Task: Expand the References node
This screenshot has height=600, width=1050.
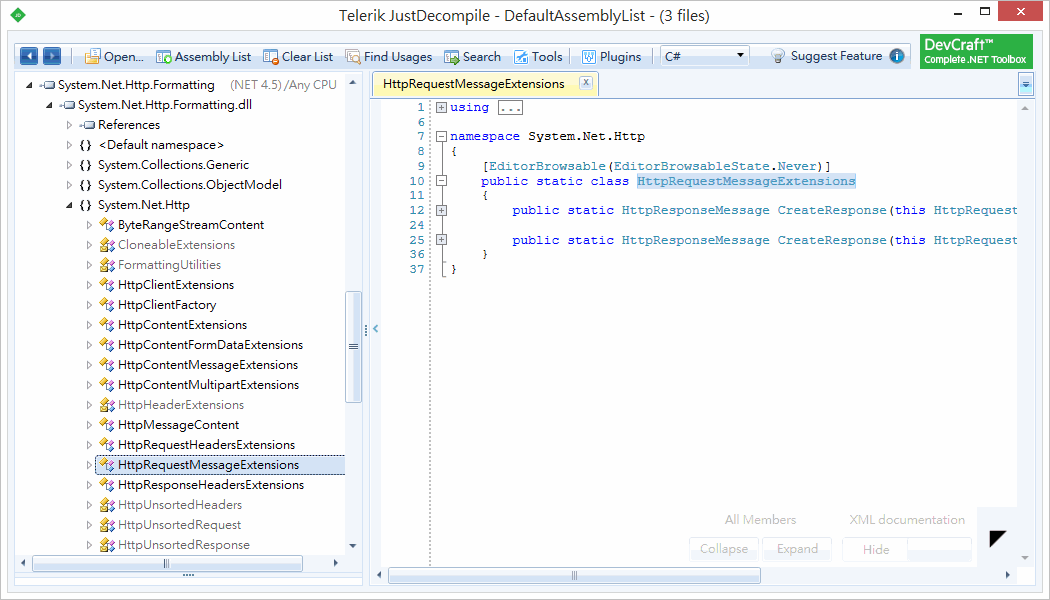Action: 69,125
